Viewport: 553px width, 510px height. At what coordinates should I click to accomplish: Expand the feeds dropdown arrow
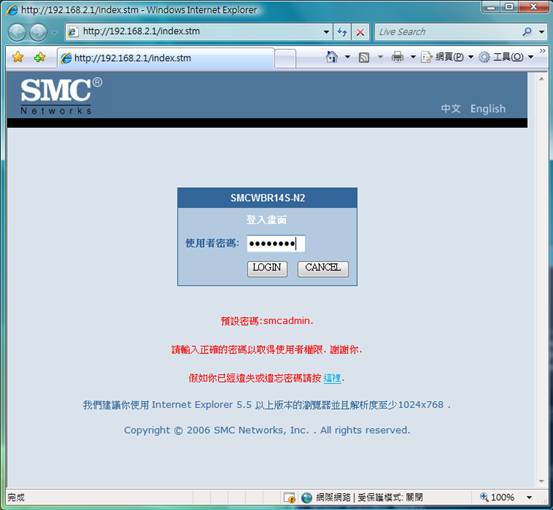pos(380,57)
